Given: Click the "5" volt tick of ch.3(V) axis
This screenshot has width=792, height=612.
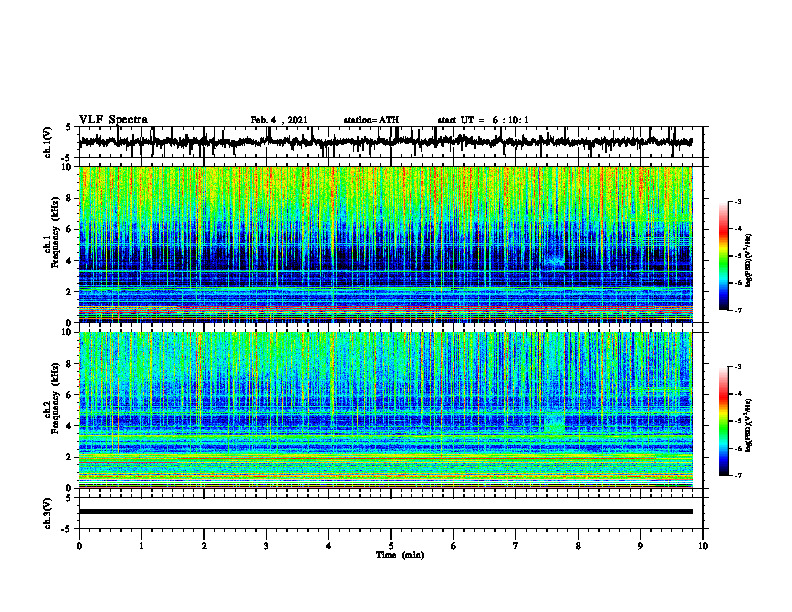Looking at the screenshot, I should [68, 498].
